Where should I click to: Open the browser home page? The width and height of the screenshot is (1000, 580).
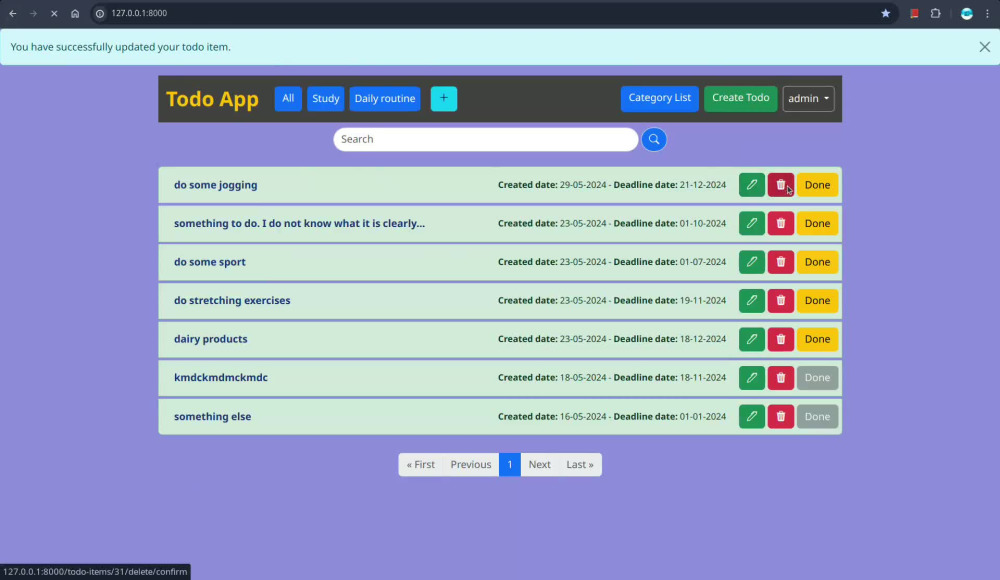pos(75,13)
